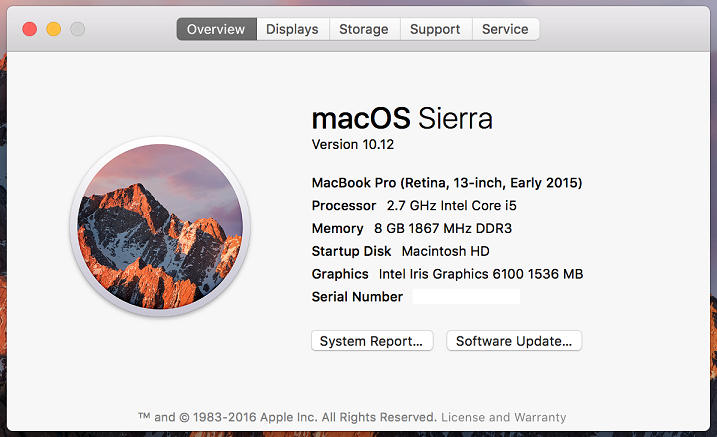
Task: Go to the Service tab
Action: [x=505, y=29]
